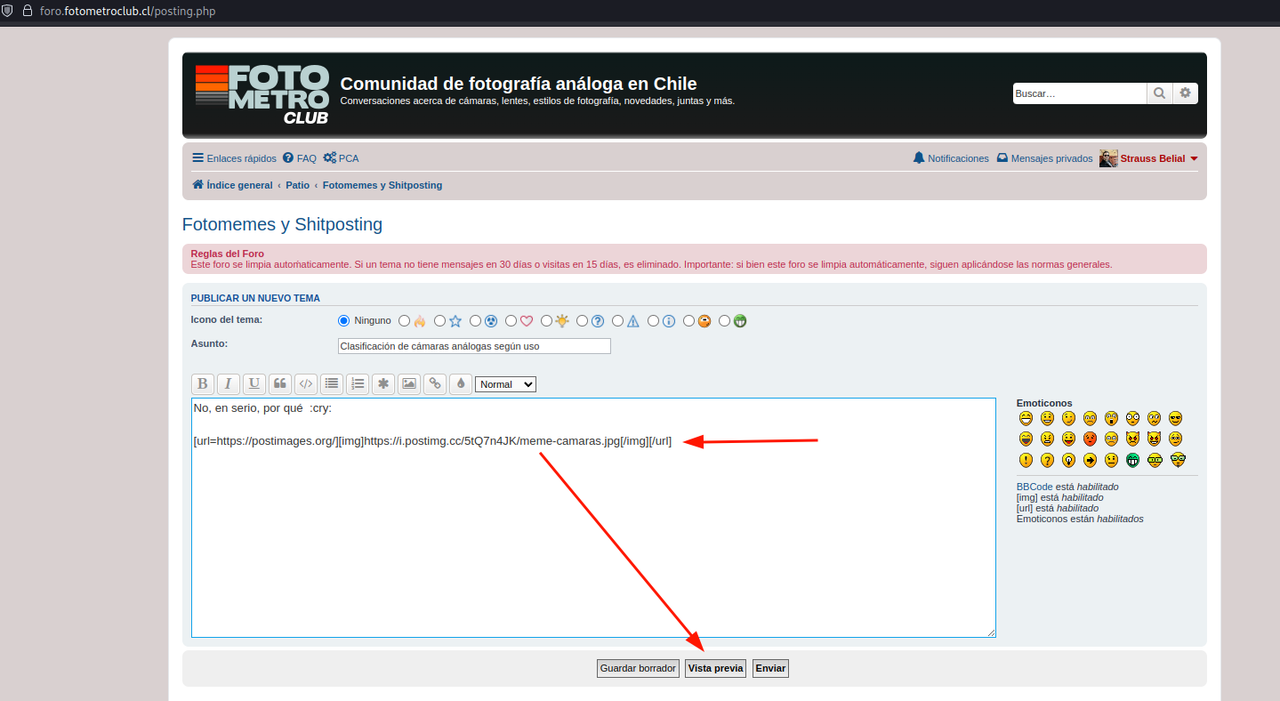Select the orange face topic icon radio
This screenshot has width=1280, height=701.
(x=689, y=321)
